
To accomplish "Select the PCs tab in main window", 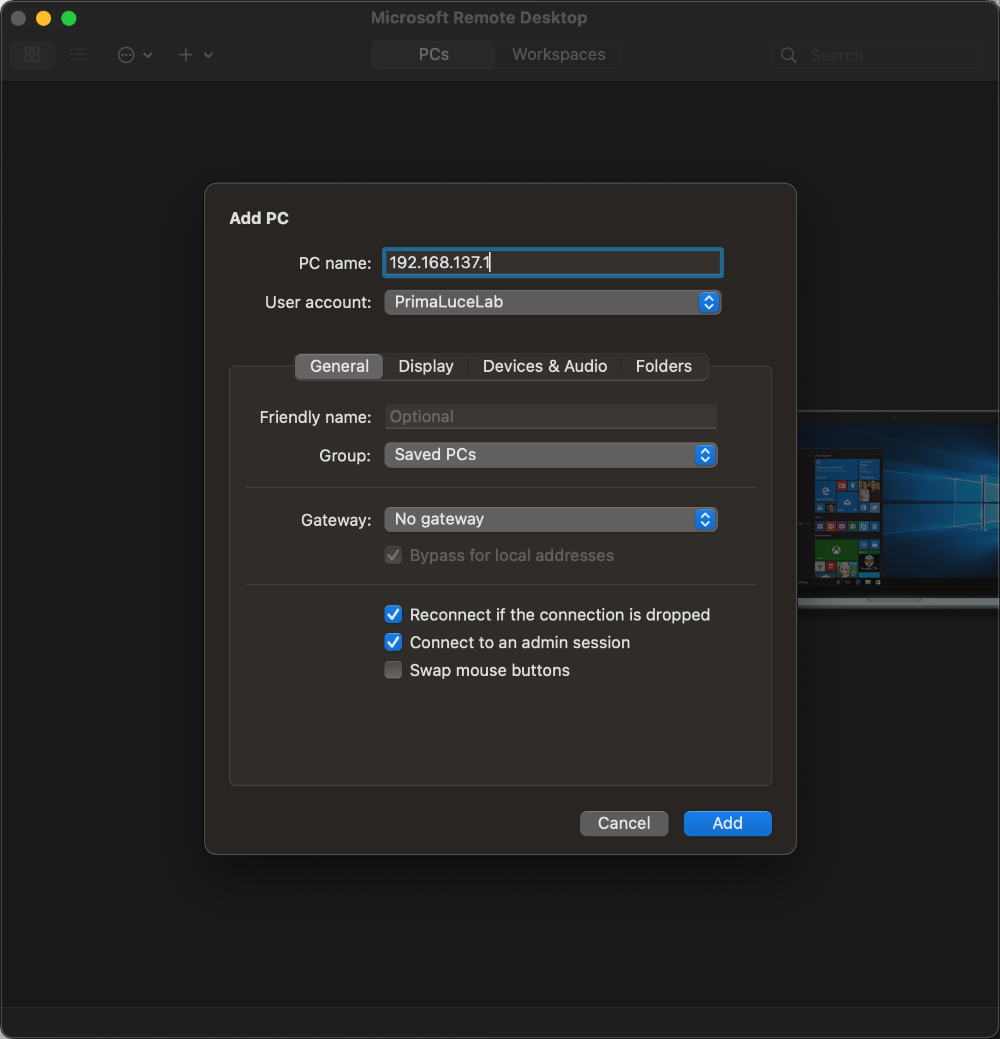I will 434,54.
